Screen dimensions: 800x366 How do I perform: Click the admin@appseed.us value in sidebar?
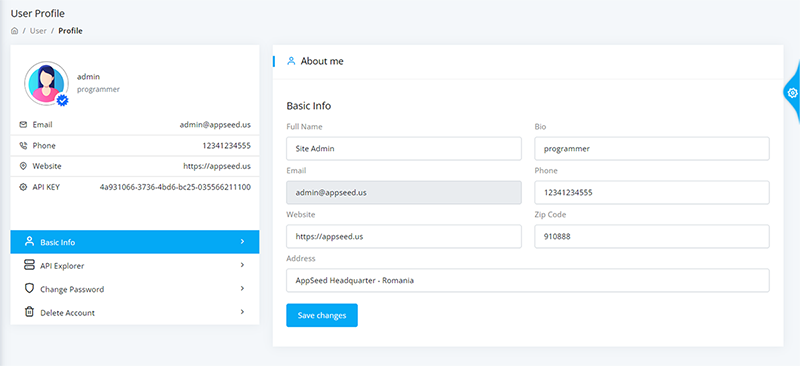pos(215,125)
